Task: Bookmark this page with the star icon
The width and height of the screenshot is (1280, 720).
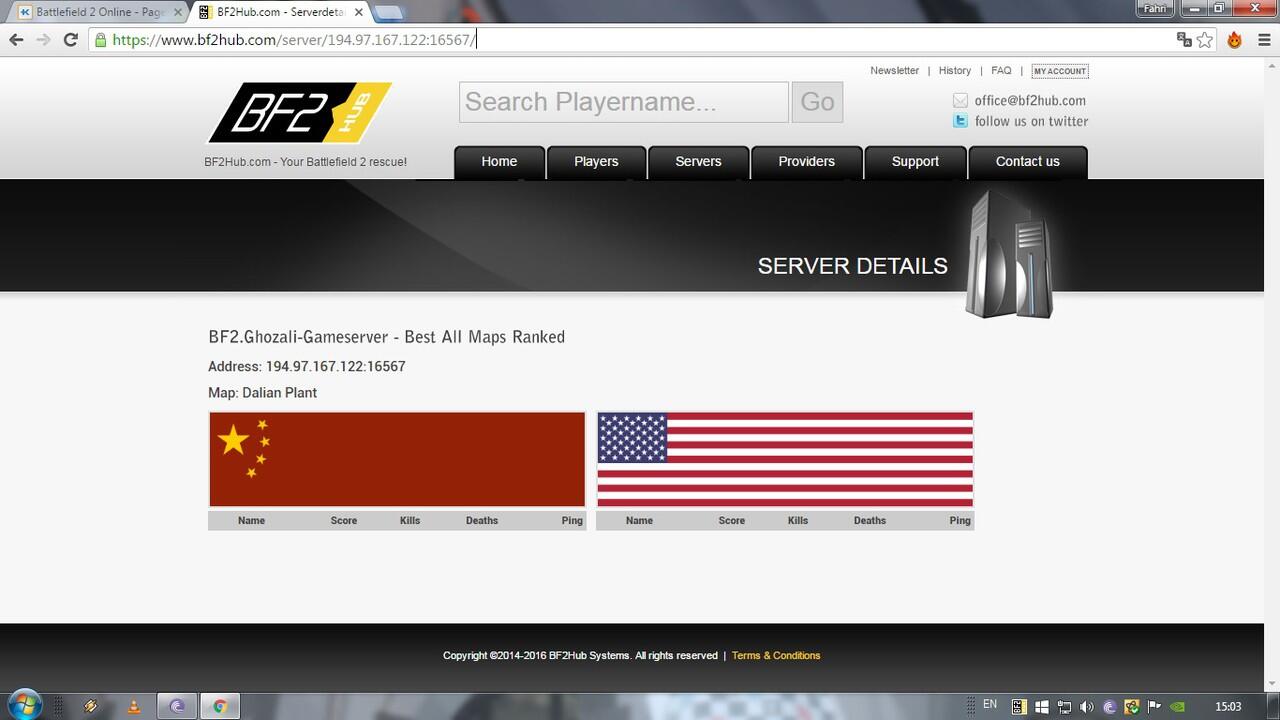Action: click(x=1205, y=40)
